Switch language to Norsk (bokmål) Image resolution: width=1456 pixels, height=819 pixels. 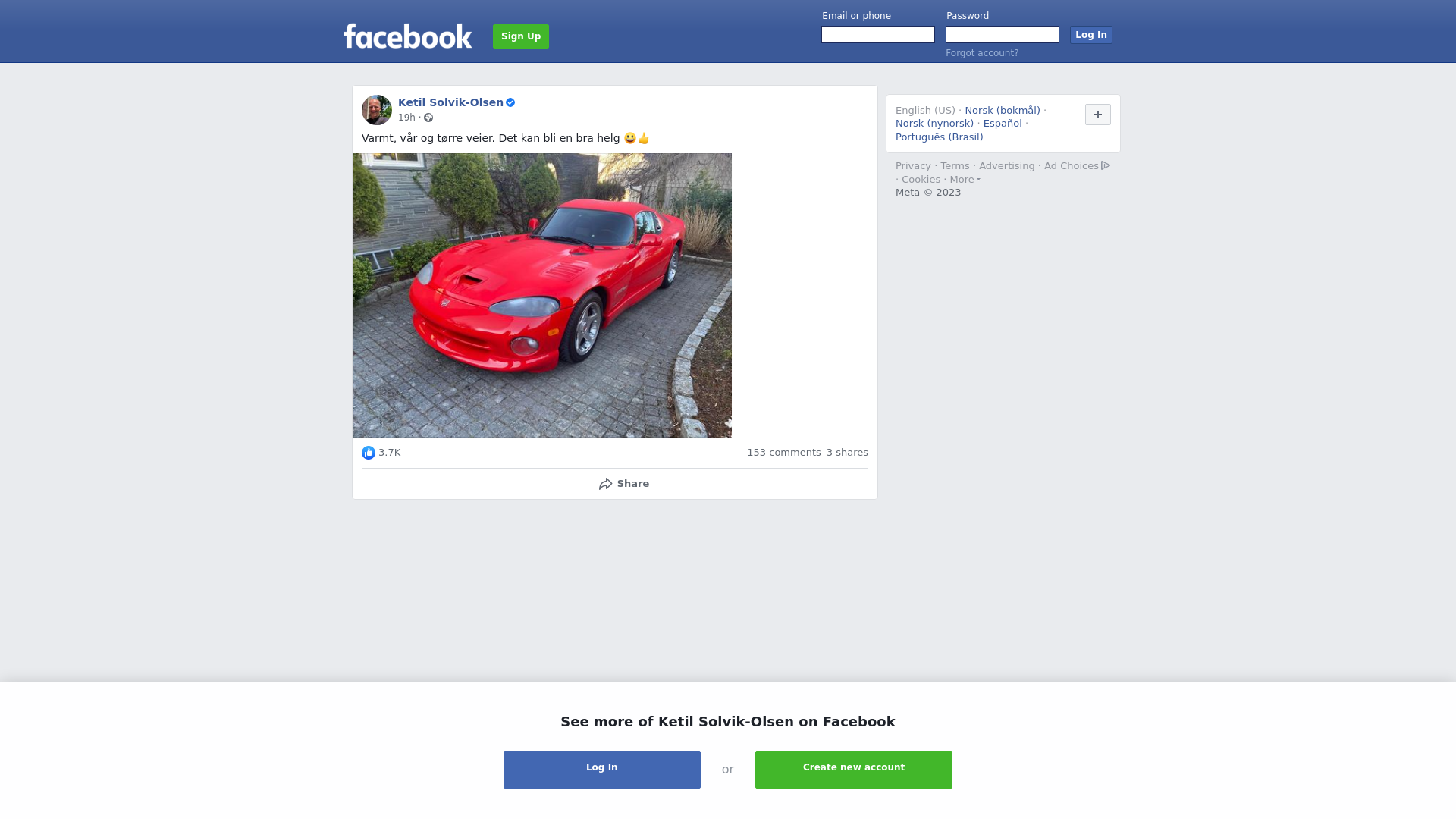(1003, 111)
